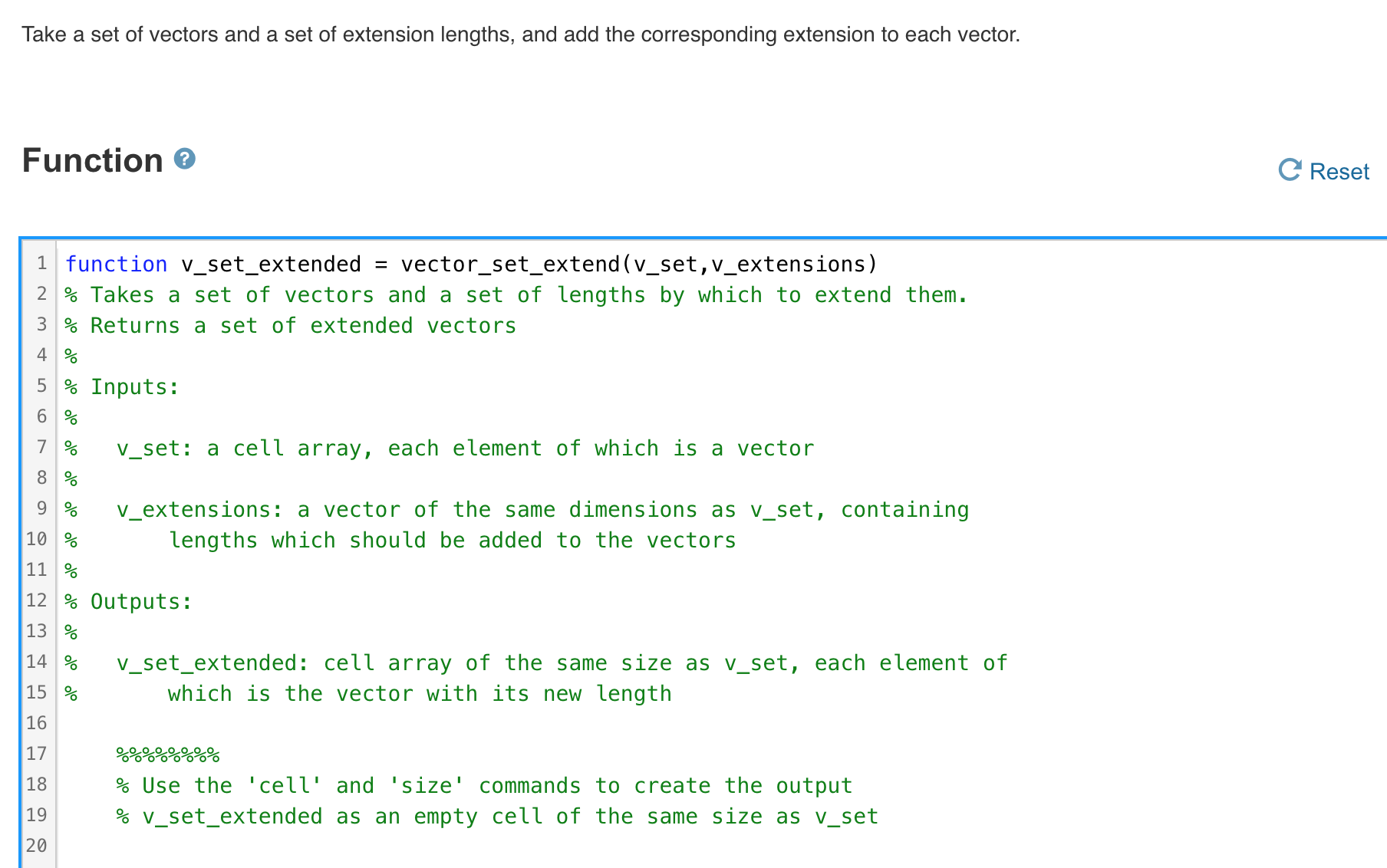Click the v_extensions description comment on line 9
Screen dimensions: 1387x868
[518, 509]
